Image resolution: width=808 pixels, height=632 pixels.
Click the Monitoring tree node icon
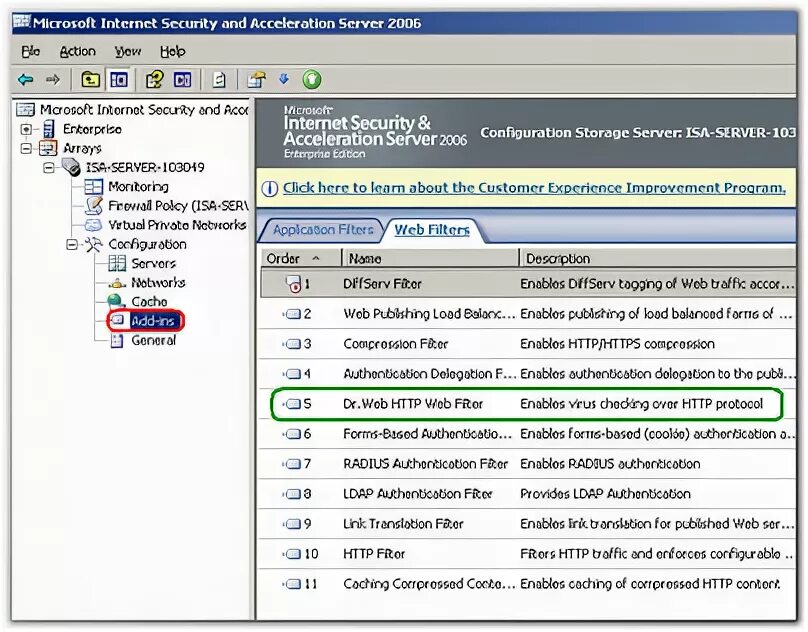[x=94, y=187]
